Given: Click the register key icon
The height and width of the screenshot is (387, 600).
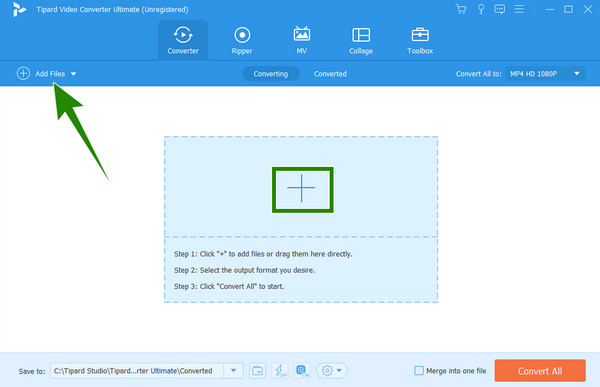Looking at the screenshot, I should [x=481, y=9].
